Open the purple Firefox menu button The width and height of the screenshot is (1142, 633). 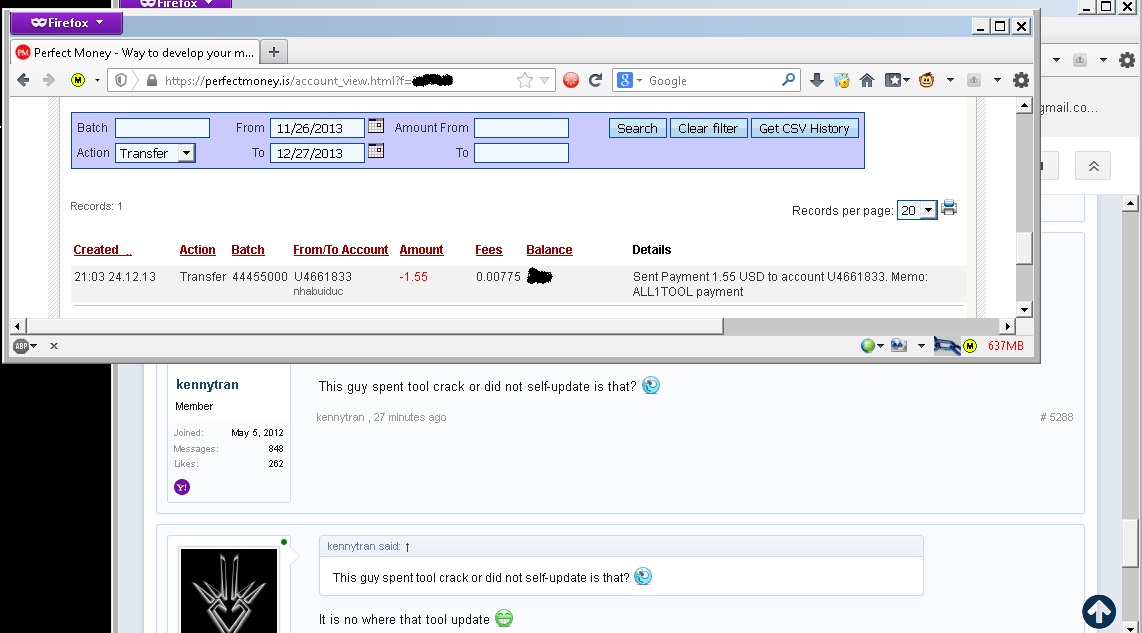click(66, 23)
